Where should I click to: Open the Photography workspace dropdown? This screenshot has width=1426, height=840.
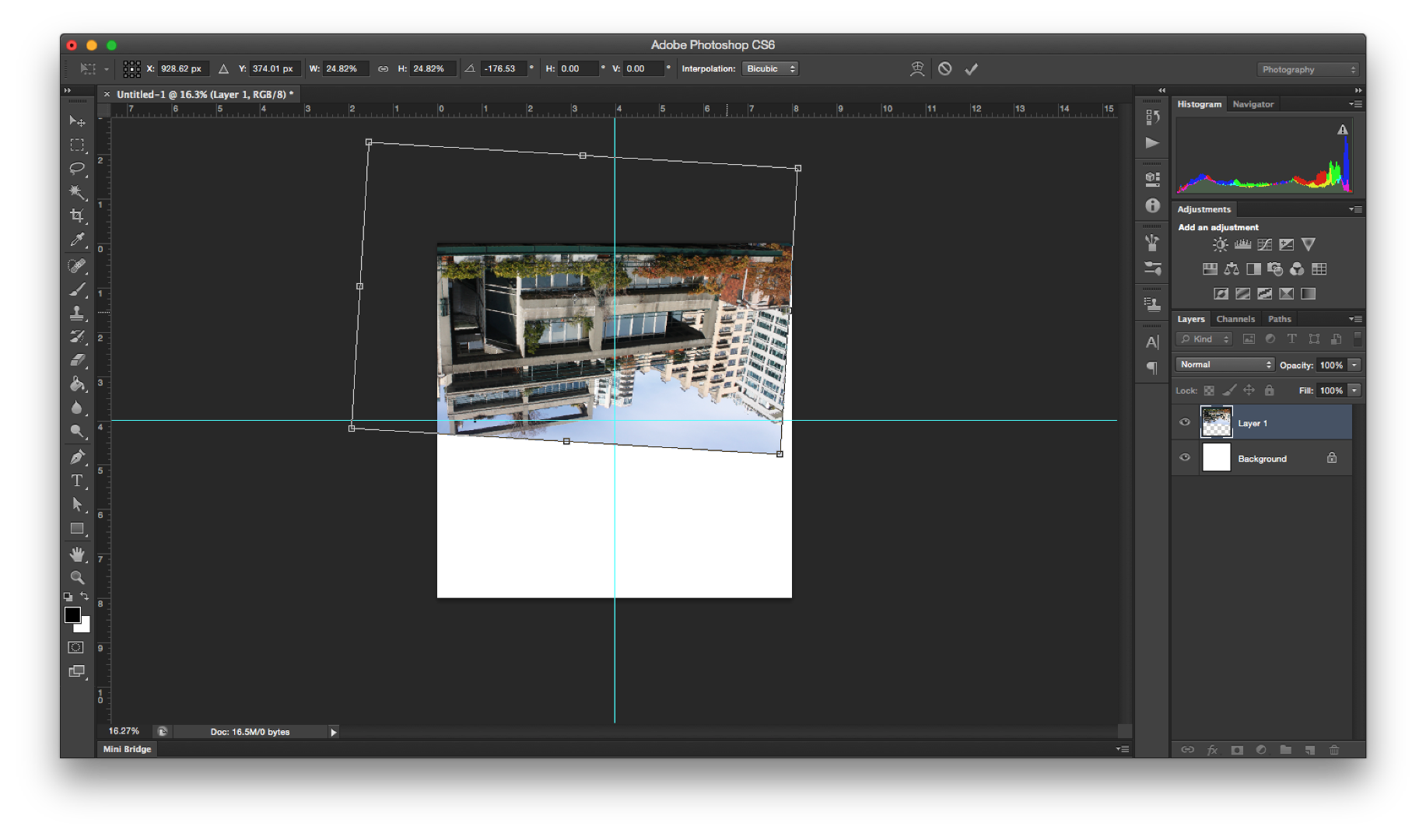[1307, 70]
